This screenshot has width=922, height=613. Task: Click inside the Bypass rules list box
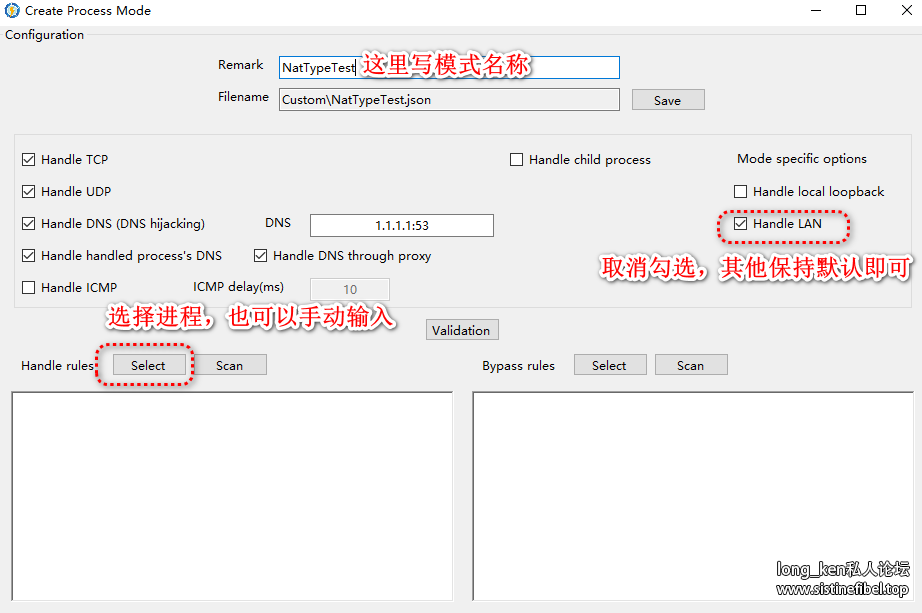pos(692,495)
